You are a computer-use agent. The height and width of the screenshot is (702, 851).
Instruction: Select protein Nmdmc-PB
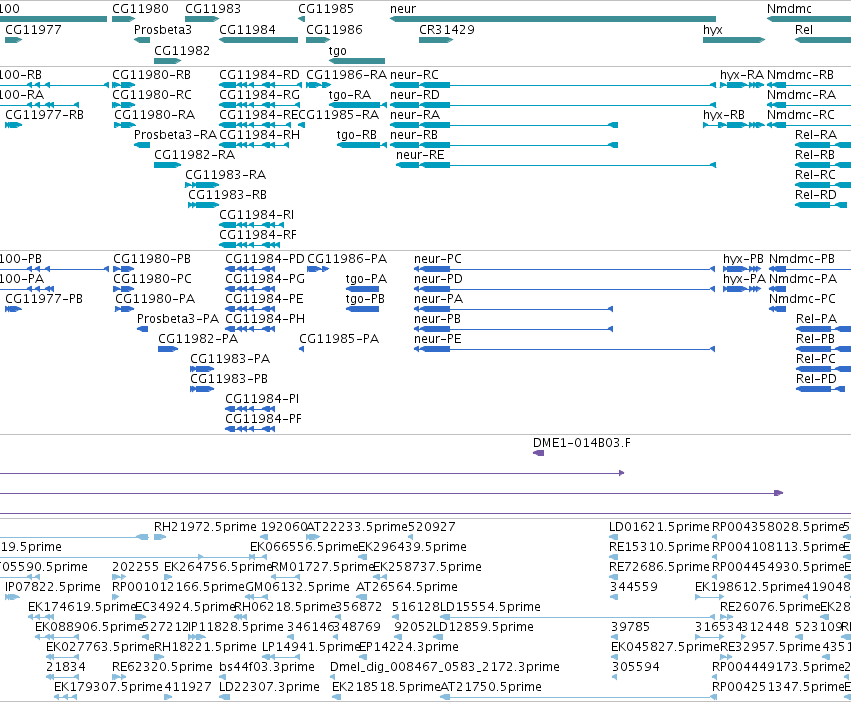click(x=802, y=258)
